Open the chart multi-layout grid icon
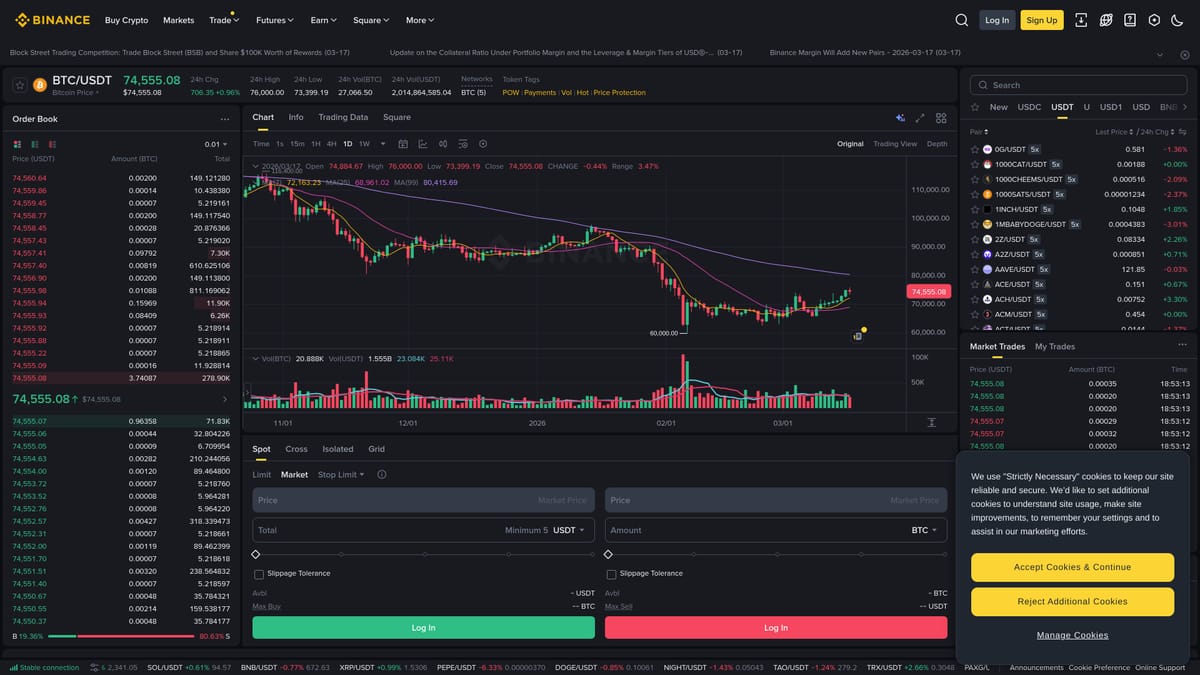The height and width of the screenshot is (675, 1200). [941, 118]
